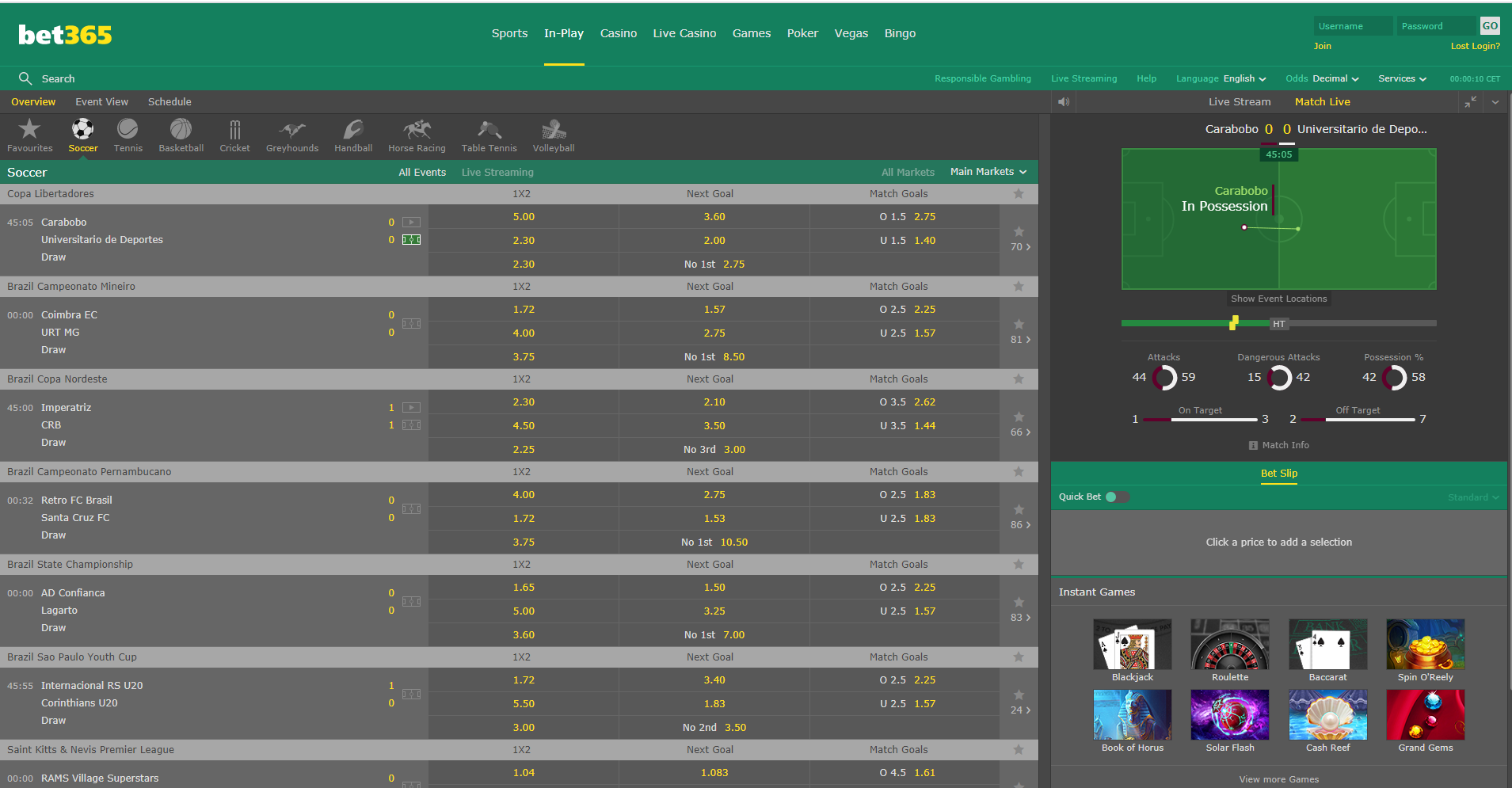Open the Standard bet slip dropdown

pyautogui.click(x=1473, y=497)
